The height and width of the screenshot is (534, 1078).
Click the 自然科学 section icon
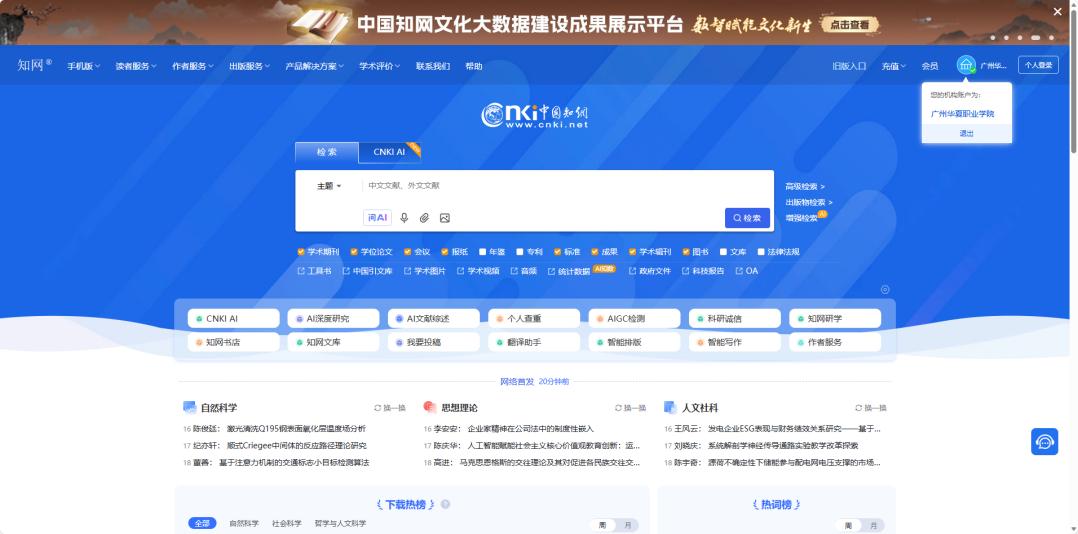coord(190,408)
